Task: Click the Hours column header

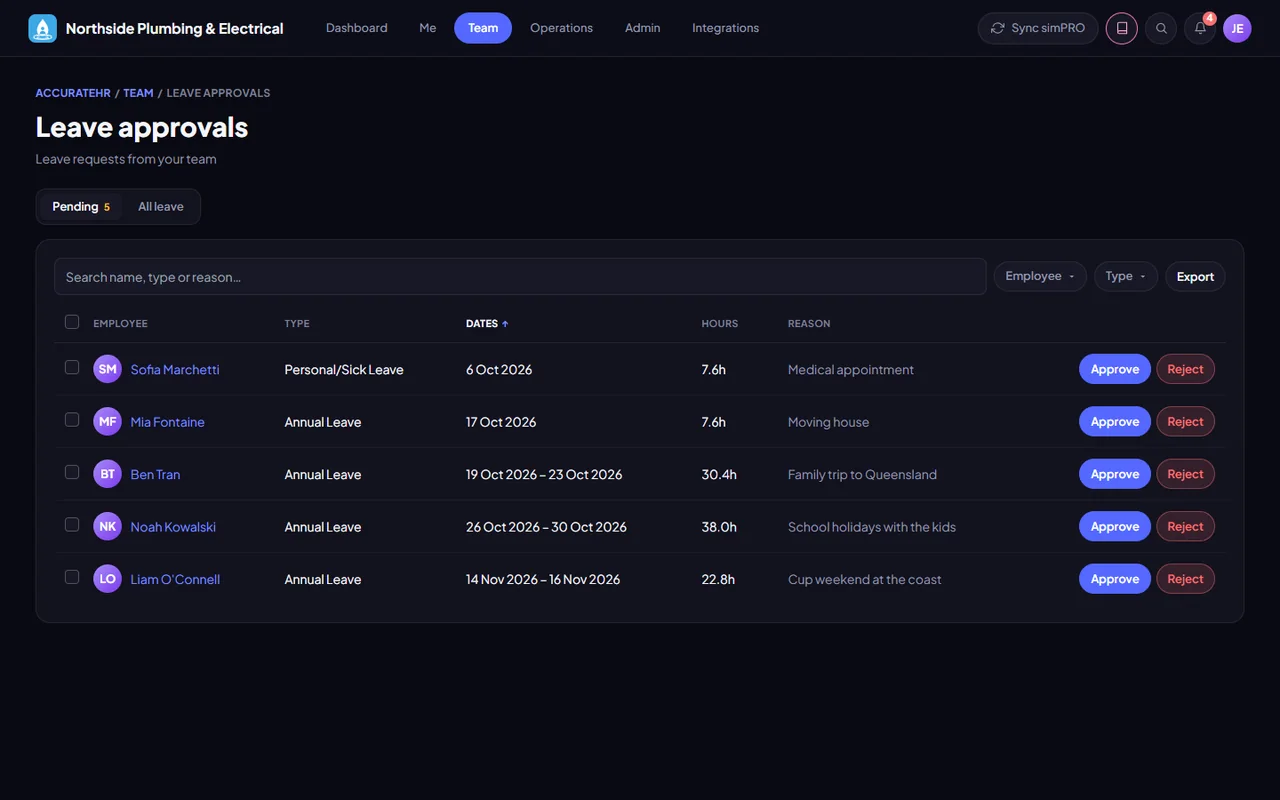Action: tap(720, 324)
